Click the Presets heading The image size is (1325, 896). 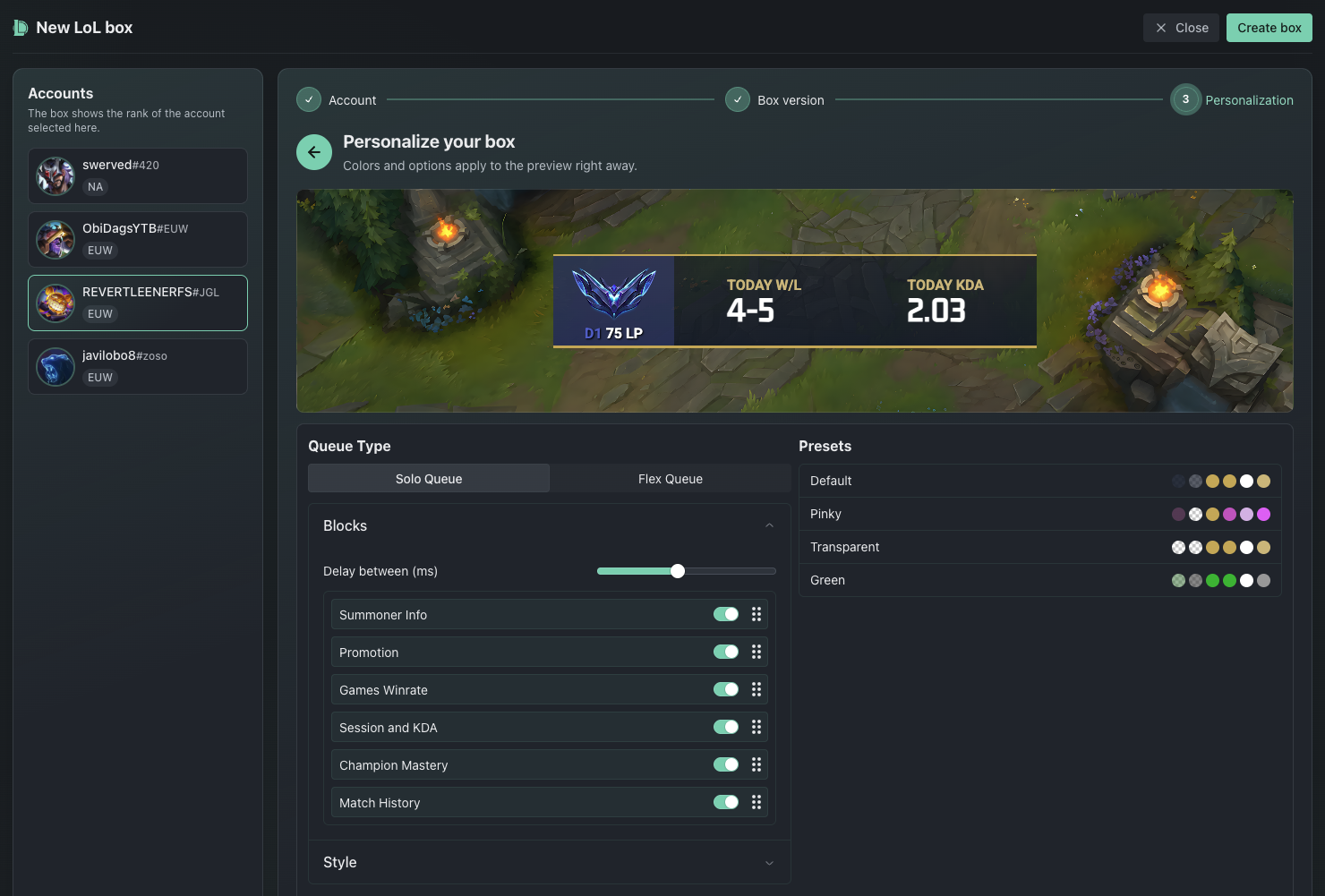[x=825, y=446]
